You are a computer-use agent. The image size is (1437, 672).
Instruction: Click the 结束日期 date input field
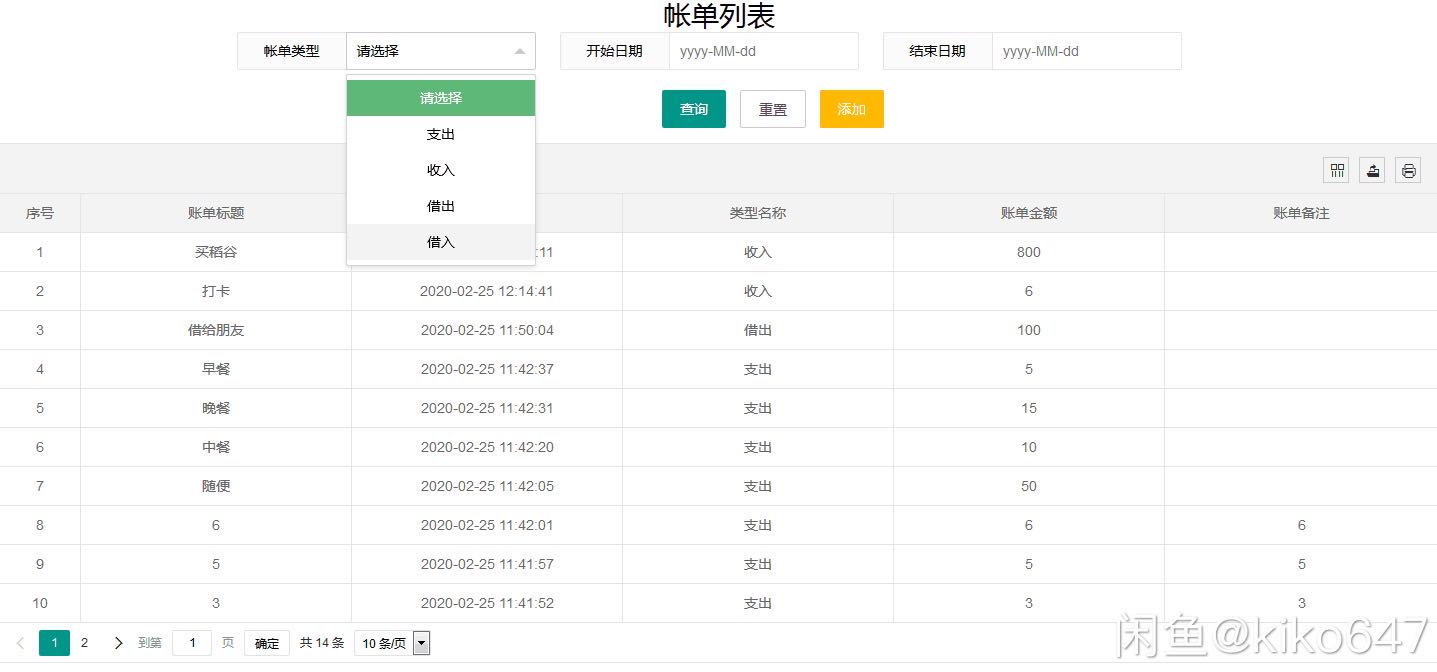click(1086, 50)
